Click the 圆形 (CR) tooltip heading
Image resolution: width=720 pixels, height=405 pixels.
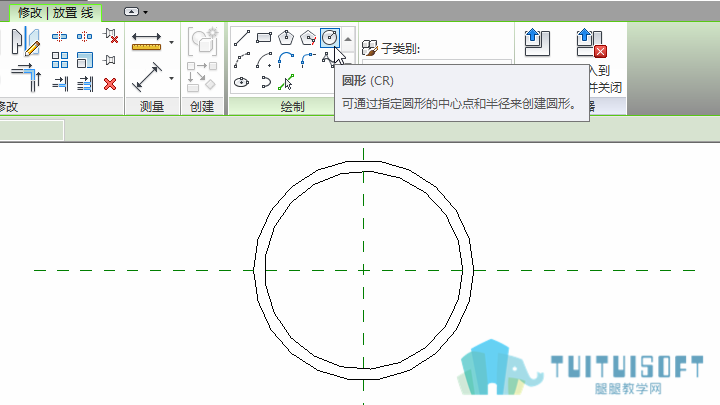(368, 81)
